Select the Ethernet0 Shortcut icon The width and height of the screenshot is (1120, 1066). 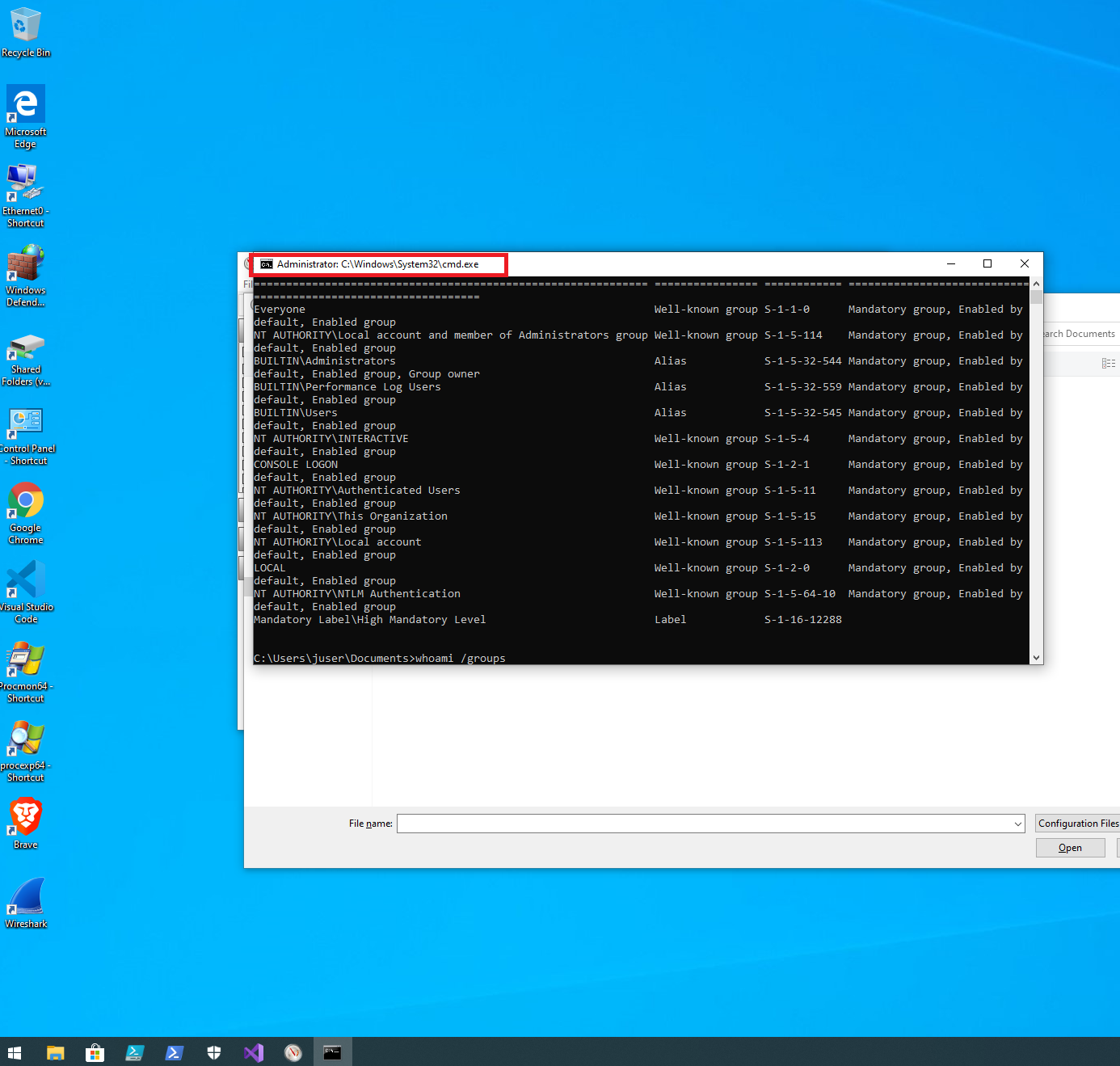click(x=25, y=196)
